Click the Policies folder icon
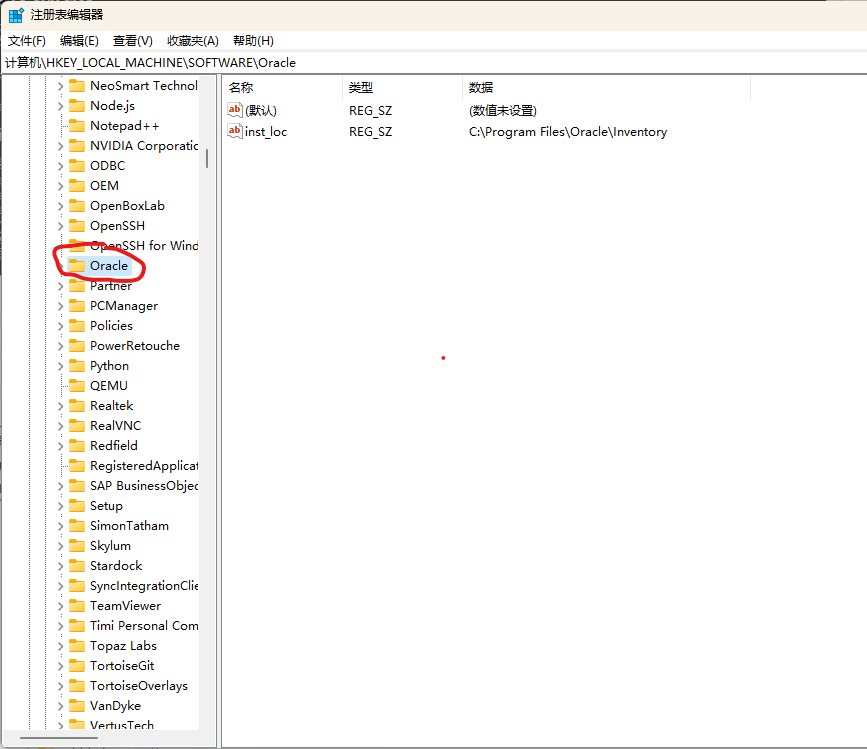This screenshot has height=749, width=867. click(x=77, y=326)
